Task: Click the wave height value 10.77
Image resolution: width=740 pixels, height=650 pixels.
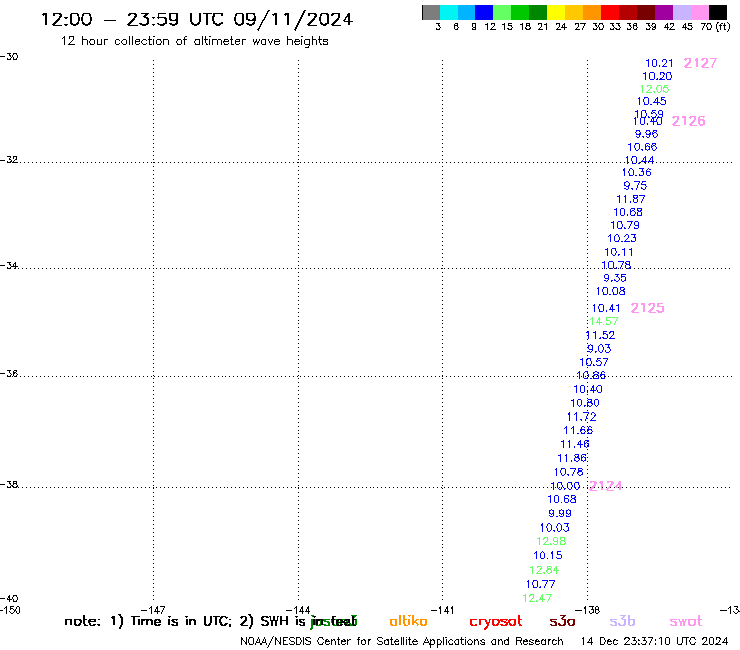Action: 540,584
